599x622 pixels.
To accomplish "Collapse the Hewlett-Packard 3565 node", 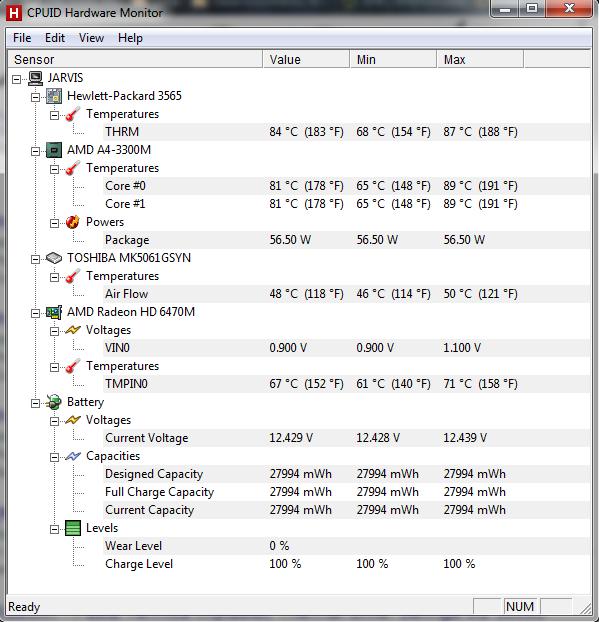I will [x=35, y=97].
